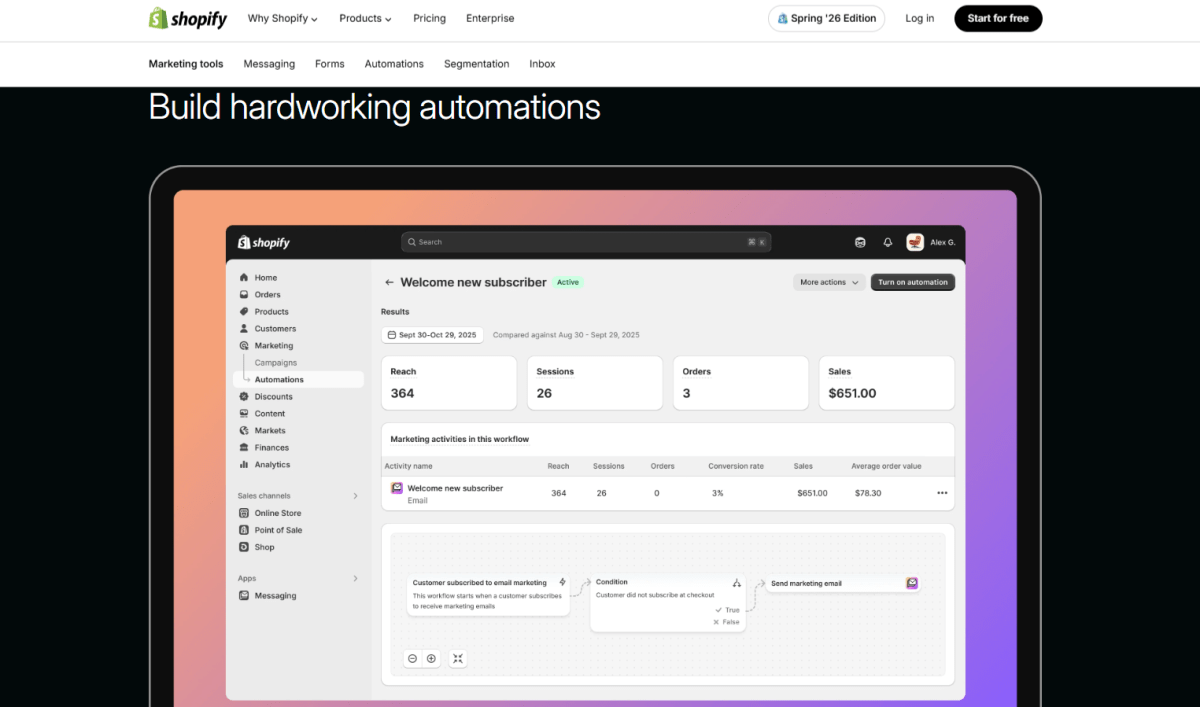Open the Why Shopify dropdown menu

coord(283,18)
